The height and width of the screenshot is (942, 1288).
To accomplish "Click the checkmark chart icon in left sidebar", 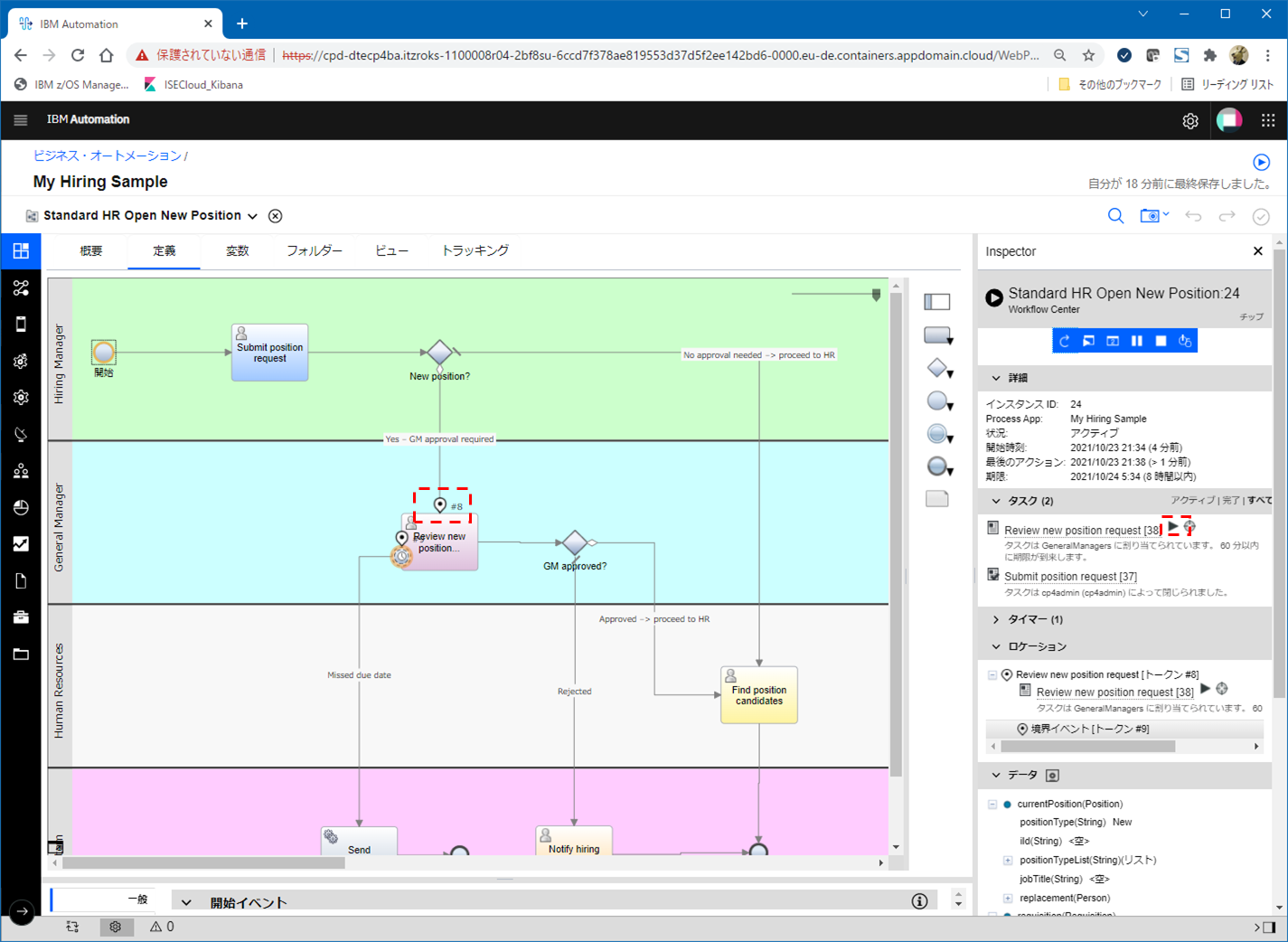I will click(x=21, y=544).
